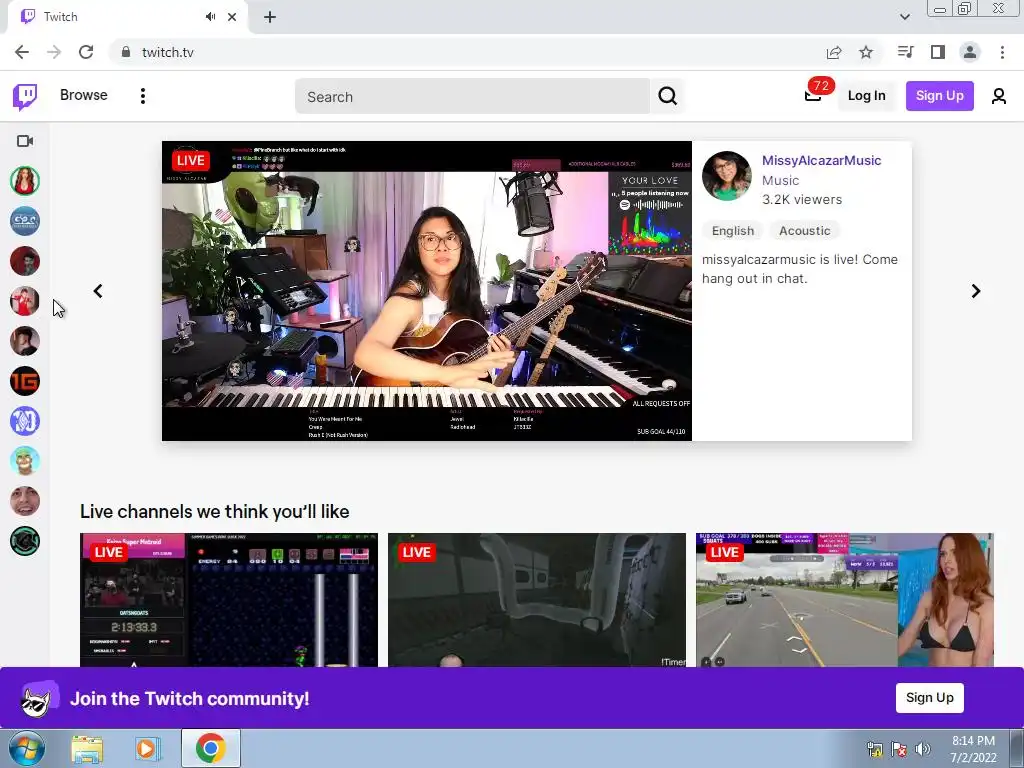This screenshot has width=1024, height=768.
Task: Go to previous featured stream in carousel
Action: (98, 291)
